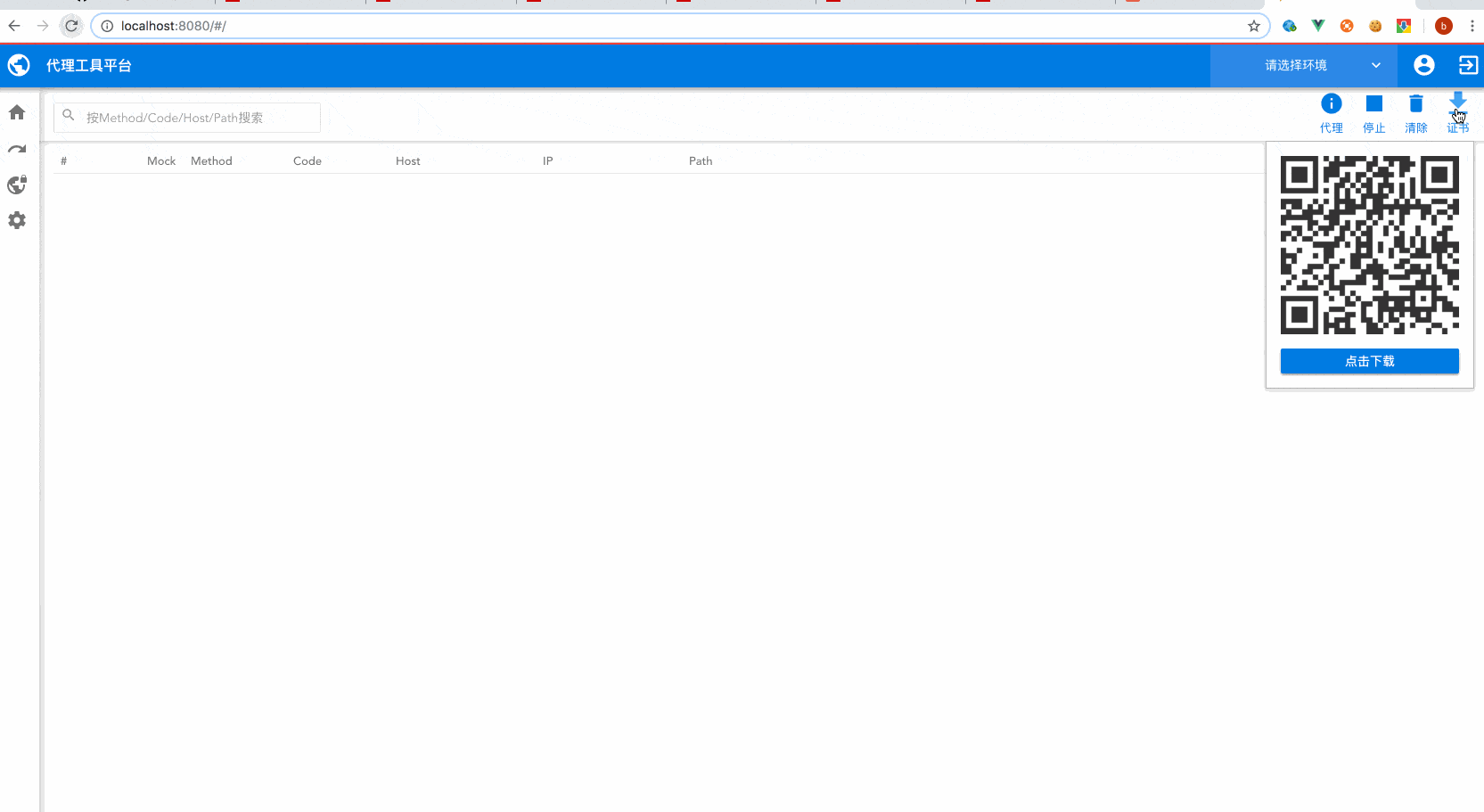The height and width of the screenshot is (812, 1484).
Task: Click the certificate QR code image
Action: [1370, 245]
